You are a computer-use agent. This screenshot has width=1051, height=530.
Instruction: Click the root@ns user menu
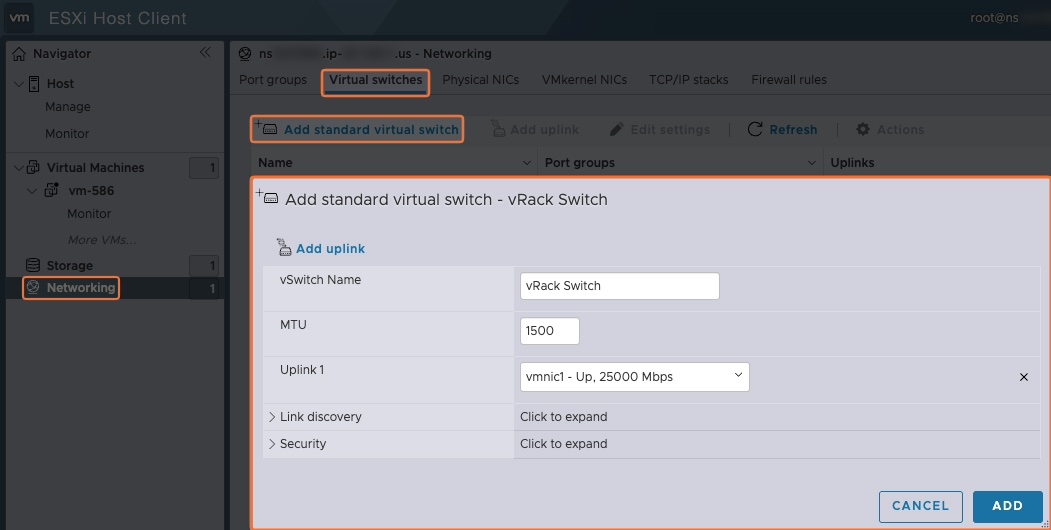coord(995,18)
